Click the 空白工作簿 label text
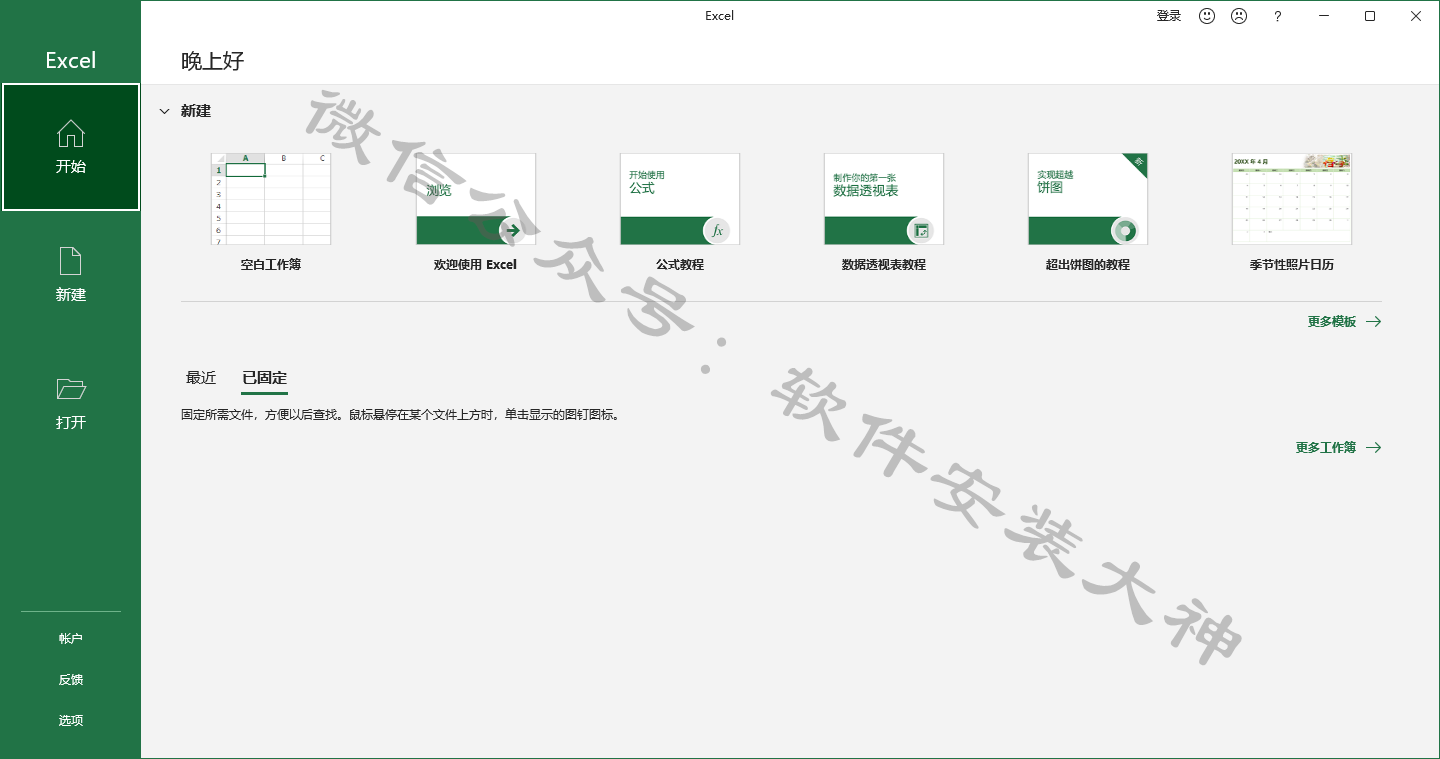1440x759 pixels. click(x=271, y=265)
